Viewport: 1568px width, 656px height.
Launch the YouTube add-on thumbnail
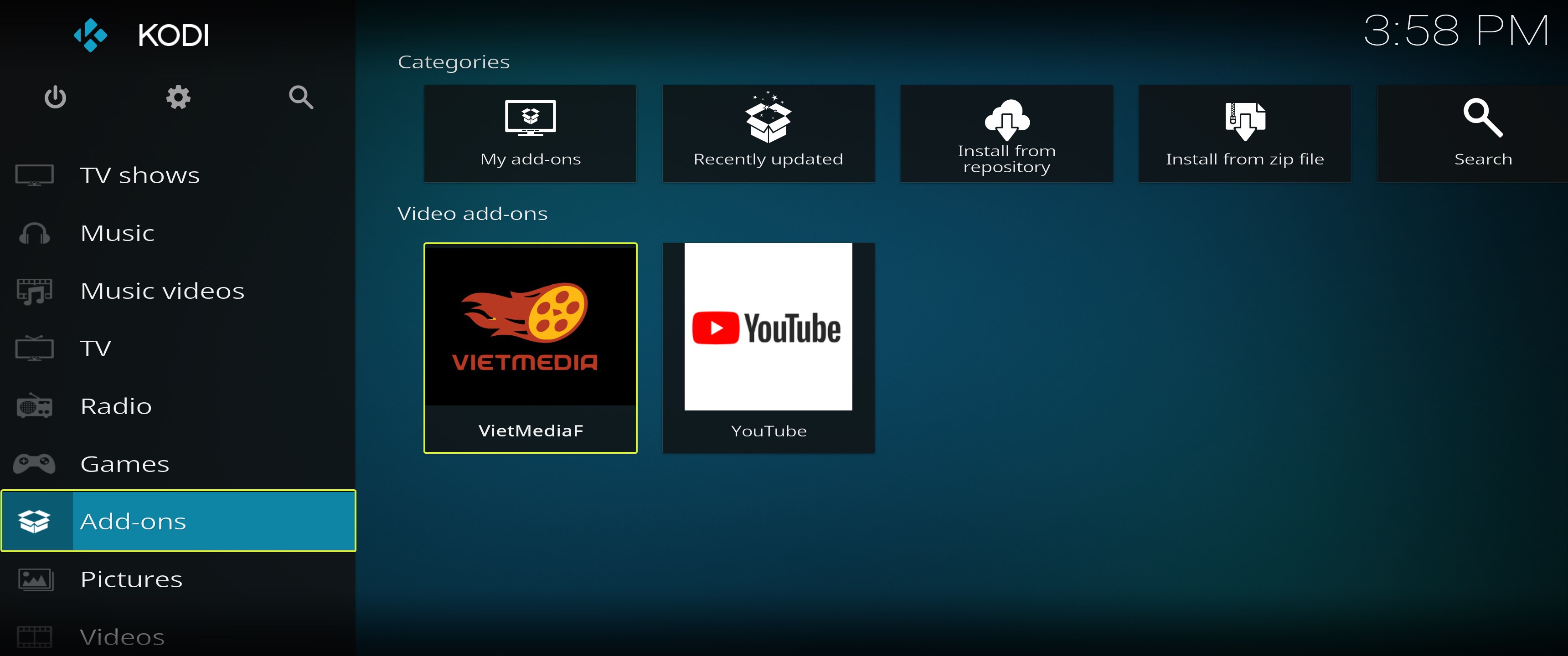768,326
